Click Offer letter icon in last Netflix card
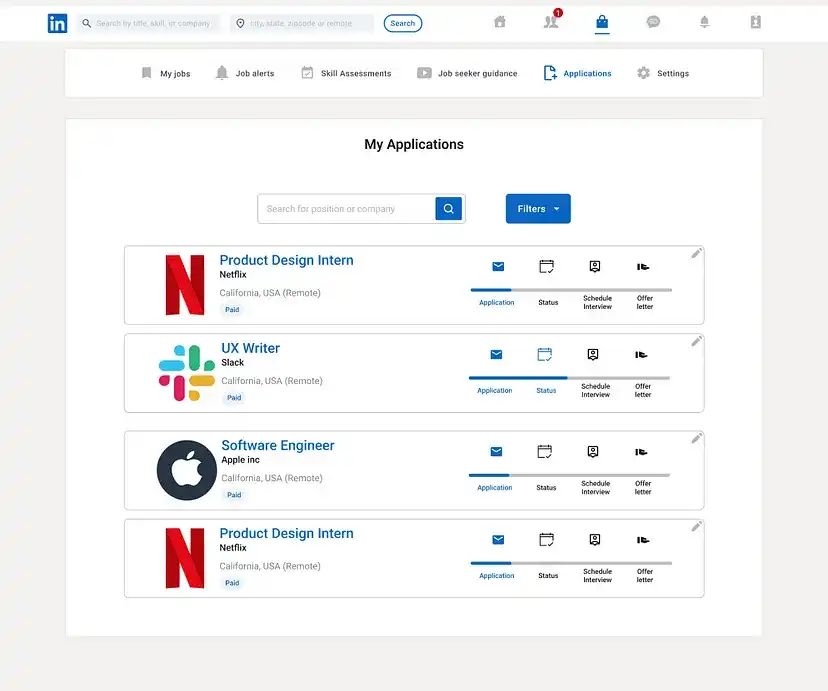 click(x=643, y=539)
